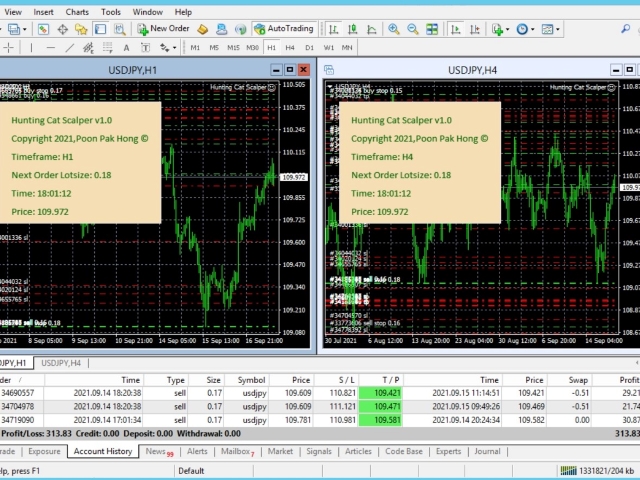Open the Experts tab
This screenshot has height=480, width=640.
point(448,451)
